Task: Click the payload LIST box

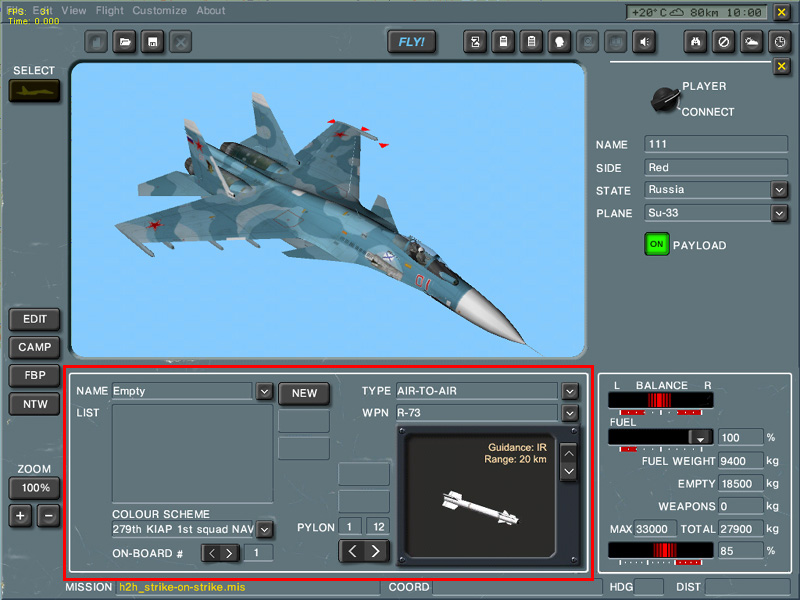Action: pos(192,454)
